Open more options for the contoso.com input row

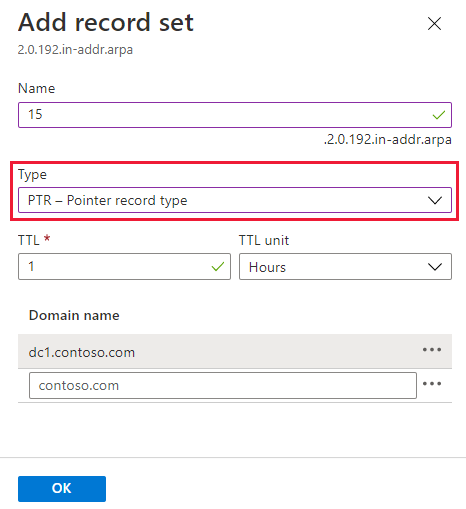pos(432,384)
